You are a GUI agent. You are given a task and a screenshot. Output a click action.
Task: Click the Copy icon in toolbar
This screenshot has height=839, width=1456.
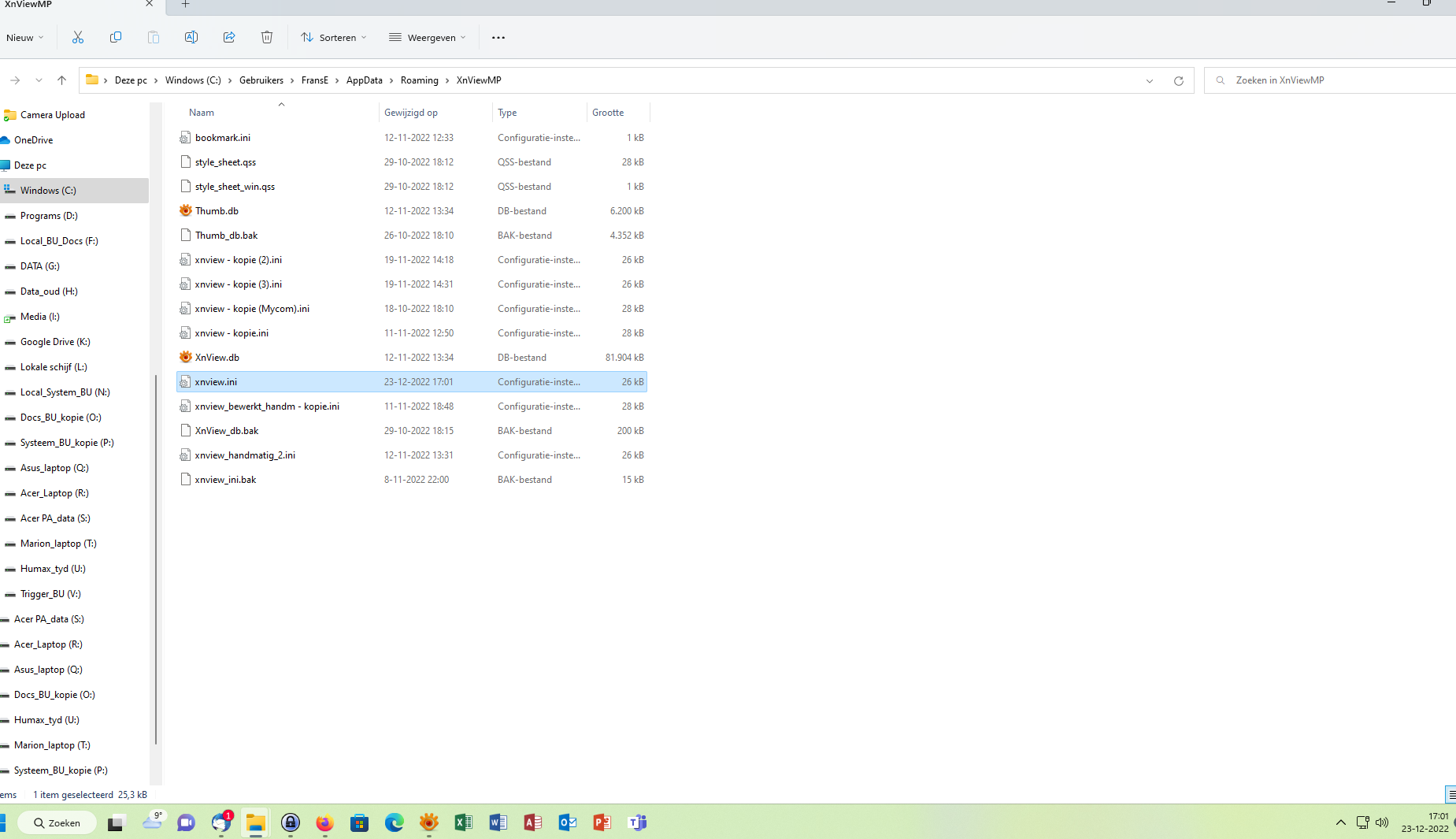click(x=116, y=37)
